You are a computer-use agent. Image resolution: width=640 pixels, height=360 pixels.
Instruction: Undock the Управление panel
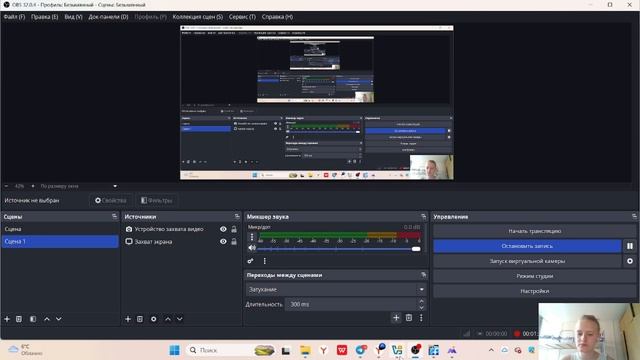[634, 216]
